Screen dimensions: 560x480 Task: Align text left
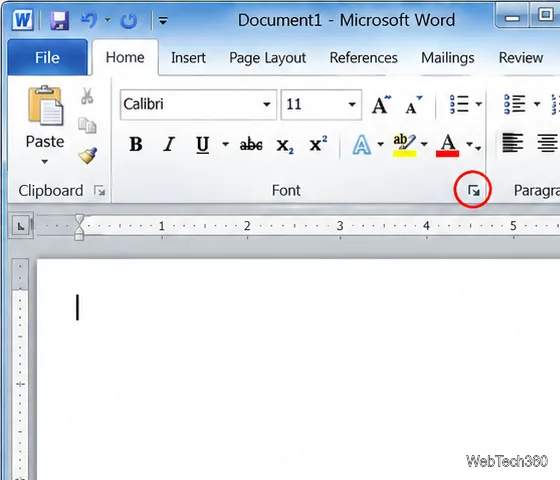[513, 142]
